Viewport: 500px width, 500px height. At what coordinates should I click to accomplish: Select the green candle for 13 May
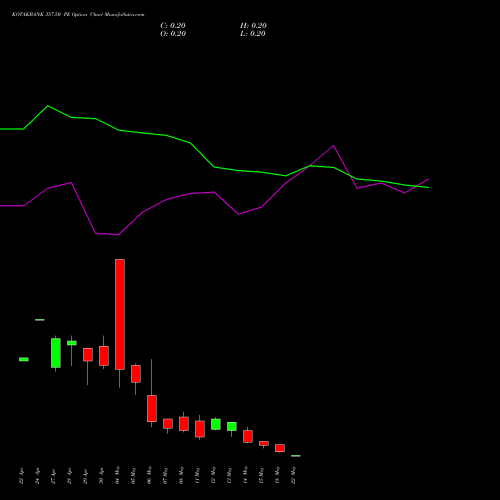pos(232,426)
